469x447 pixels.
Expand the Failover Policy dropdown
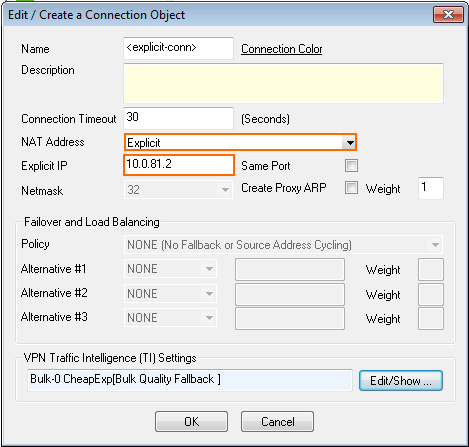tap(283, 245)
